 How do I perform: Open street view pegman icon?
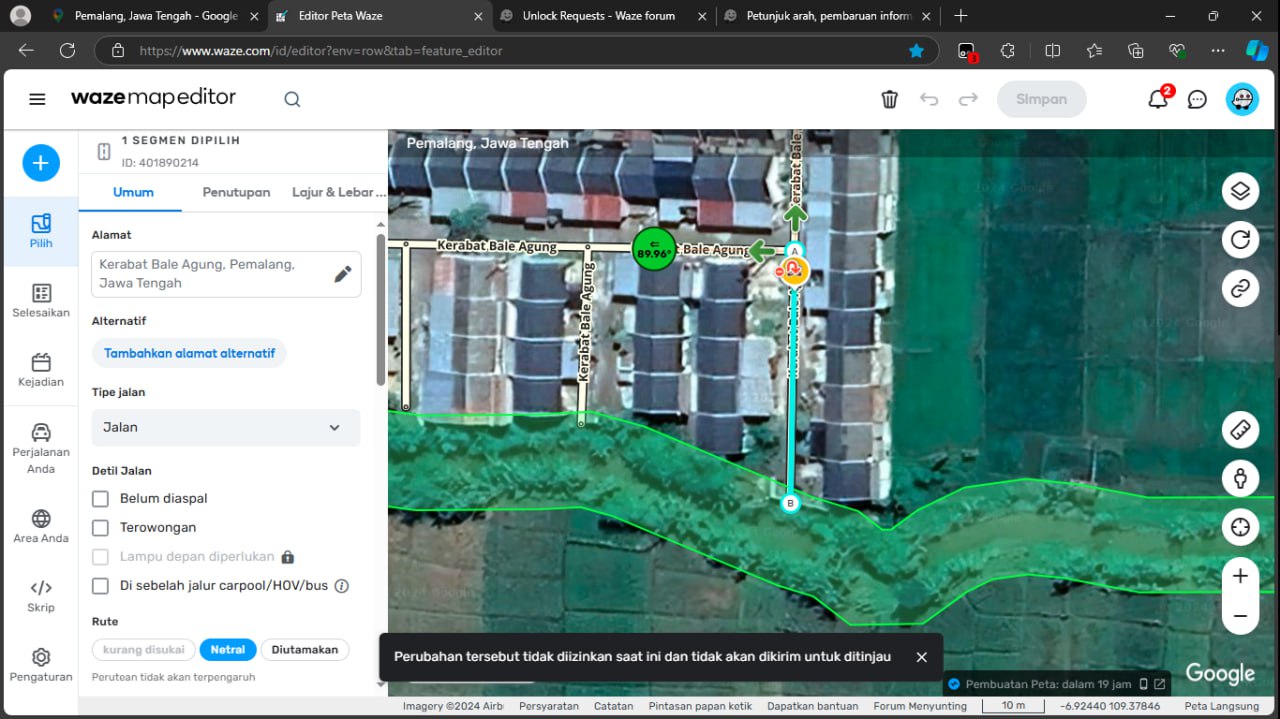pos(1240,478)
